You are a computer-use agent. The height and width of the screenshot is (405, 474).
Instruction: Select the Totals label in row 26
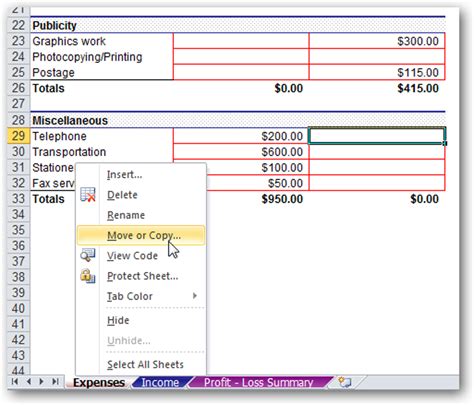pyautogui.click(x=102, y=88)
